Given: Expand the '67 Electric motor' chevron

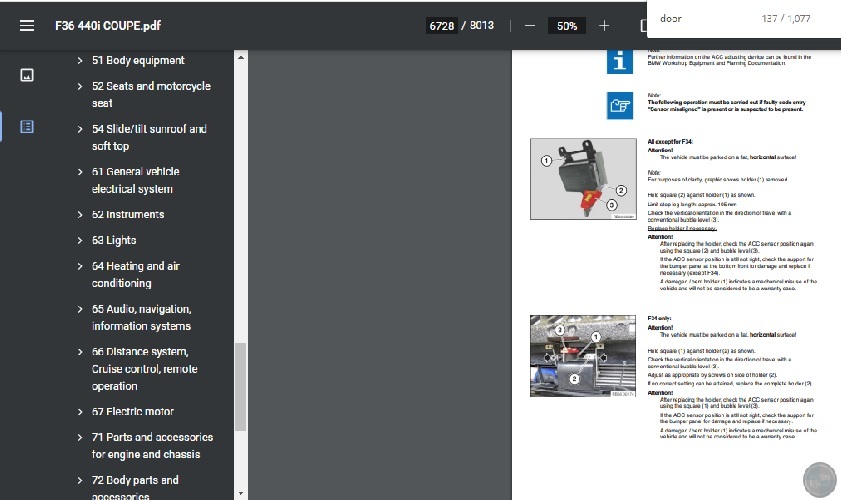Looking at the screenshot, I should (x=80, y=412).
